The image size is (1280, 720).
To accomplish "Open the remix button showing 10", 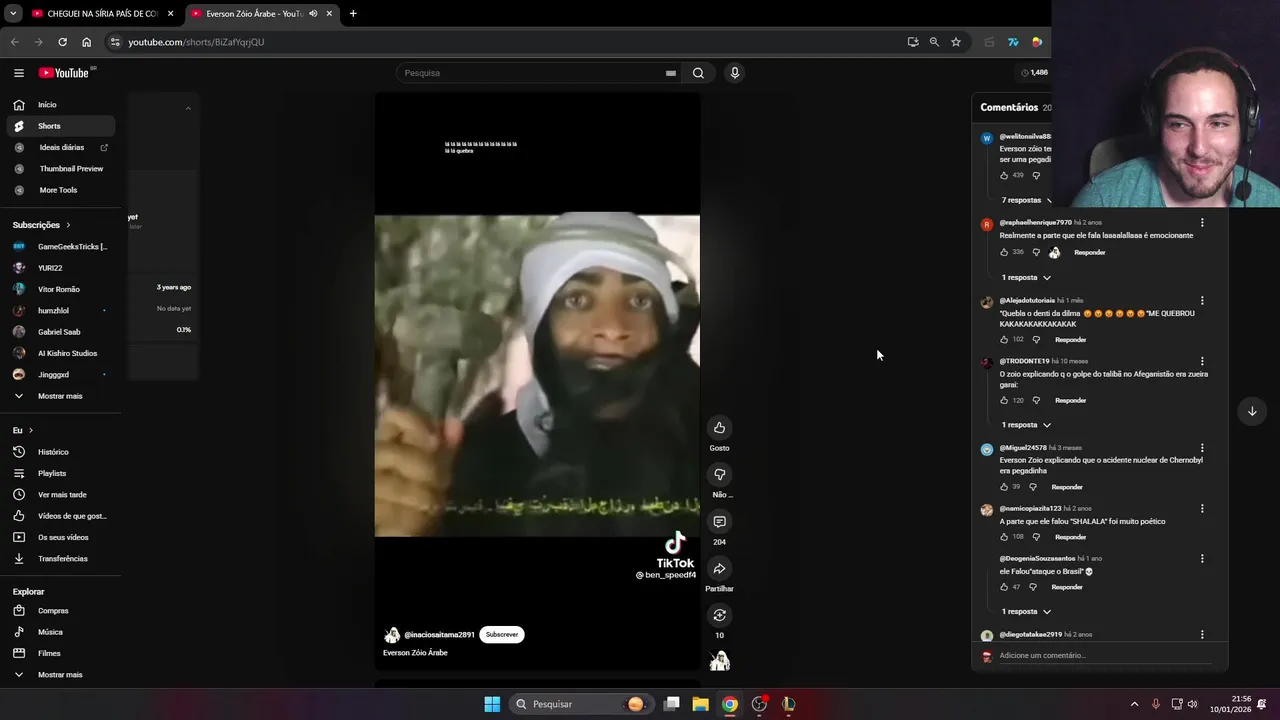I will 719,615.
